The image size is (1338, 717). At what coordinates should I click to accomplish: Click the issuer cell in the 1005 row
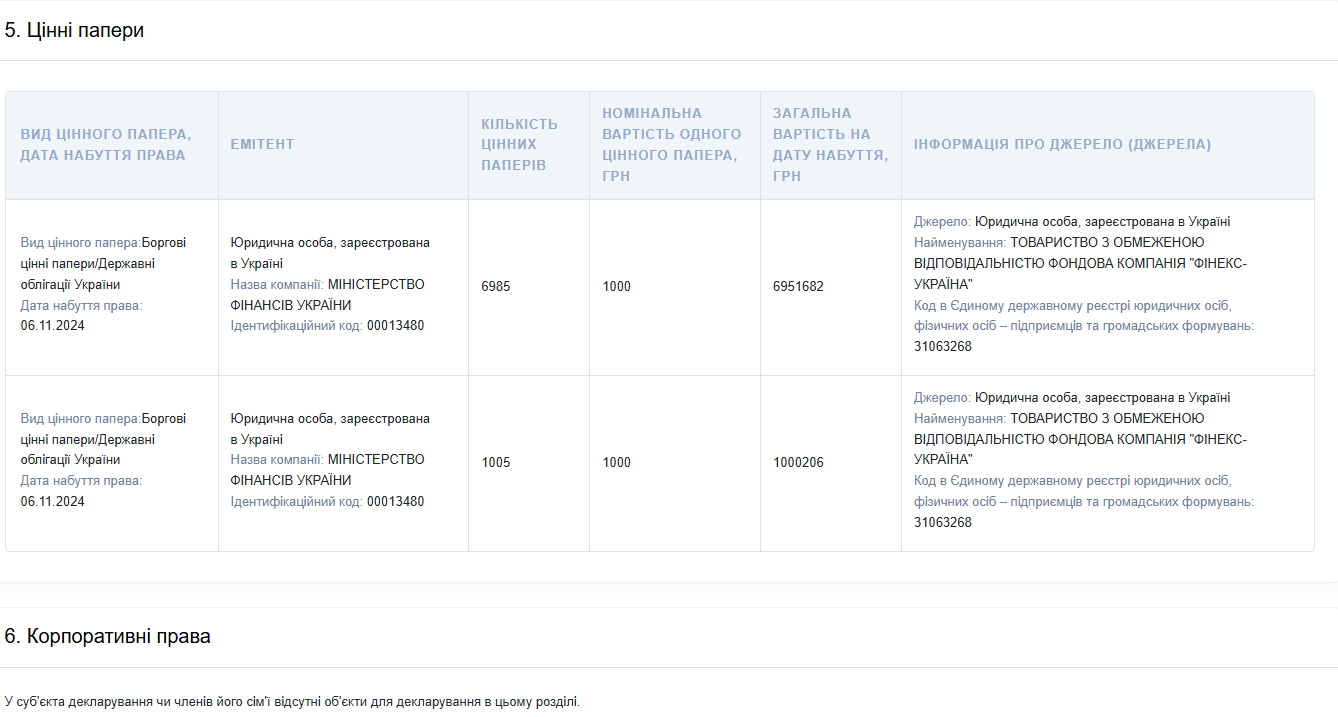pos(343,463)
